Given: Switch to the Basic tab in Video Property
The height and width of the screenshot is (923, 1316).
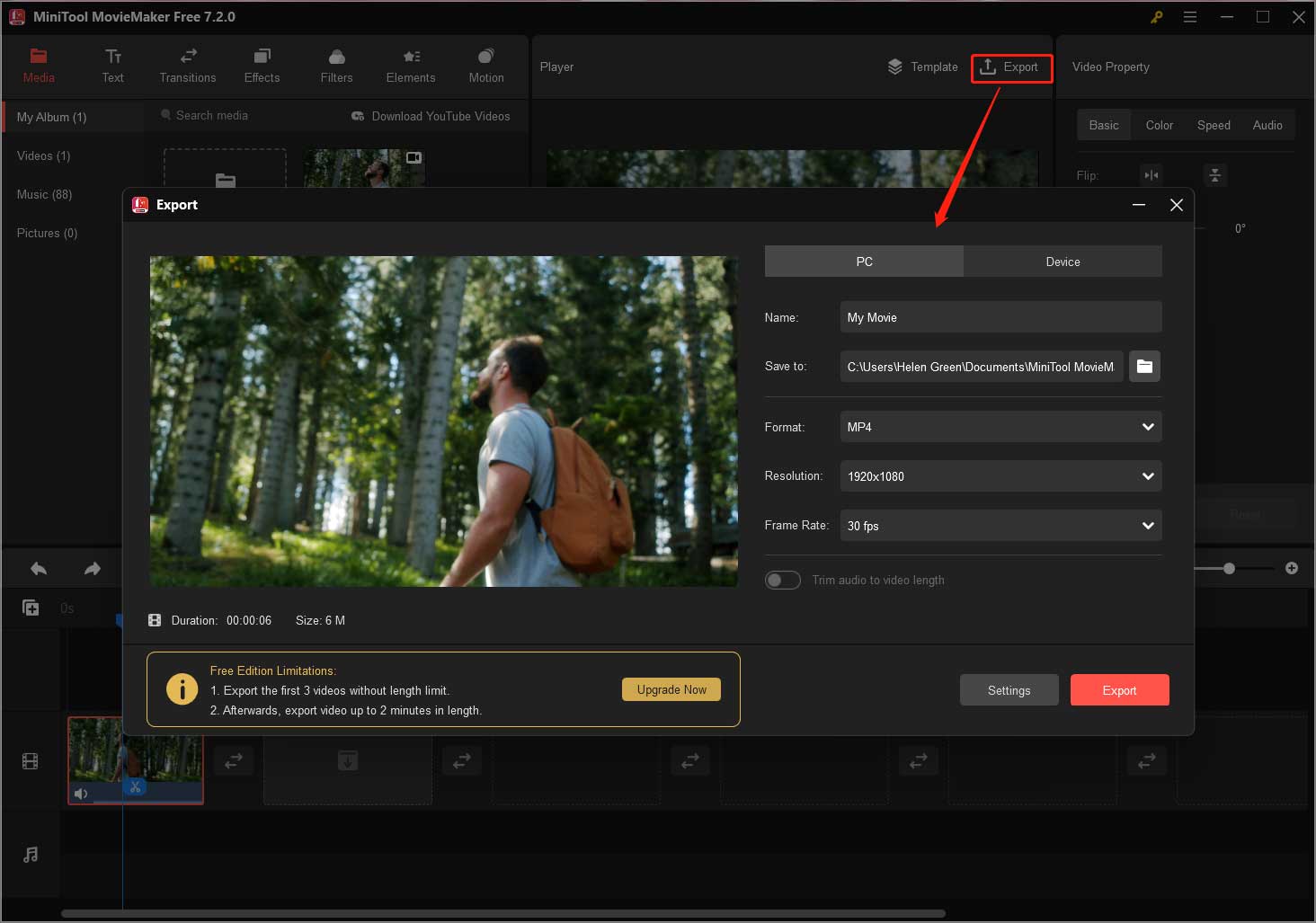Looking at the screenshot, I should click(1104, 125).
